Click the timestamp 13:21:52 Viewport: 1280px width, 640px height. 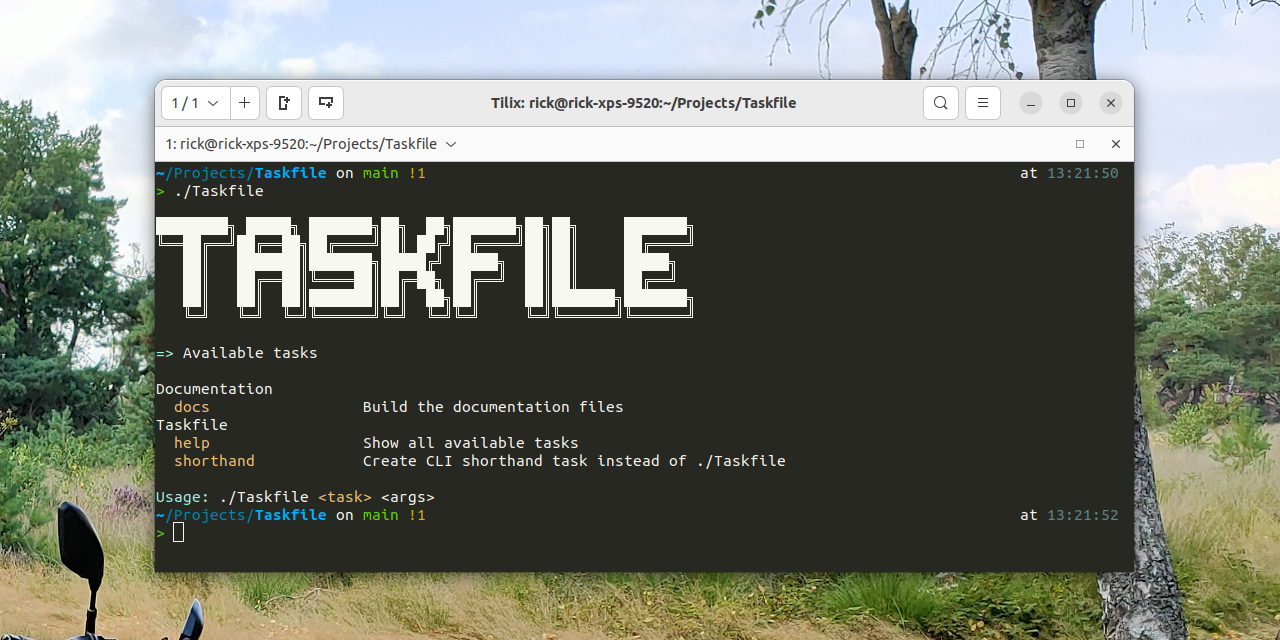(x=1083, y=515)
